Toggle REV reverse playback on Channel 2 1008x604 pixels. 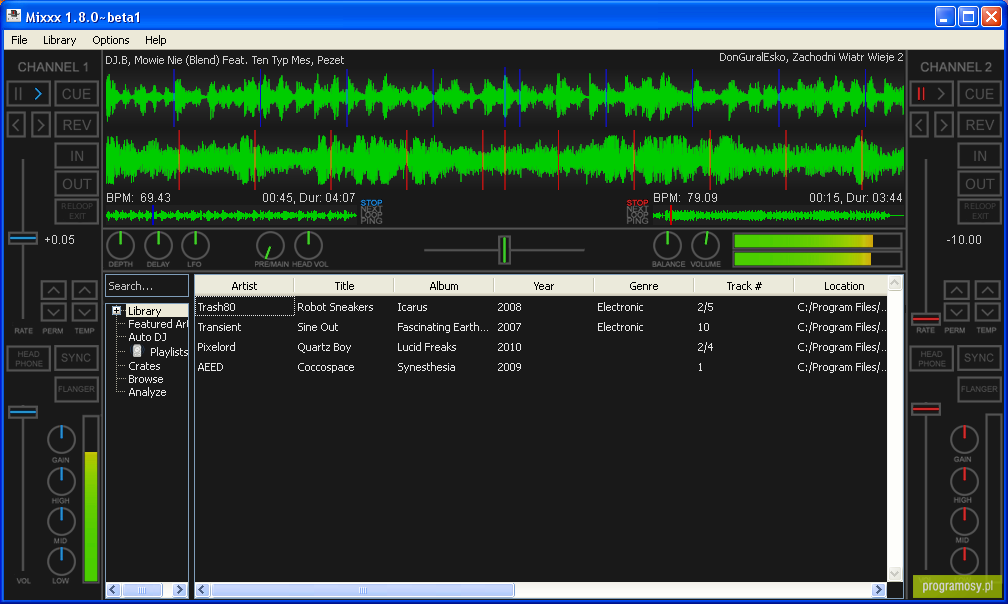pyautogui.click(x=979, y=125)
